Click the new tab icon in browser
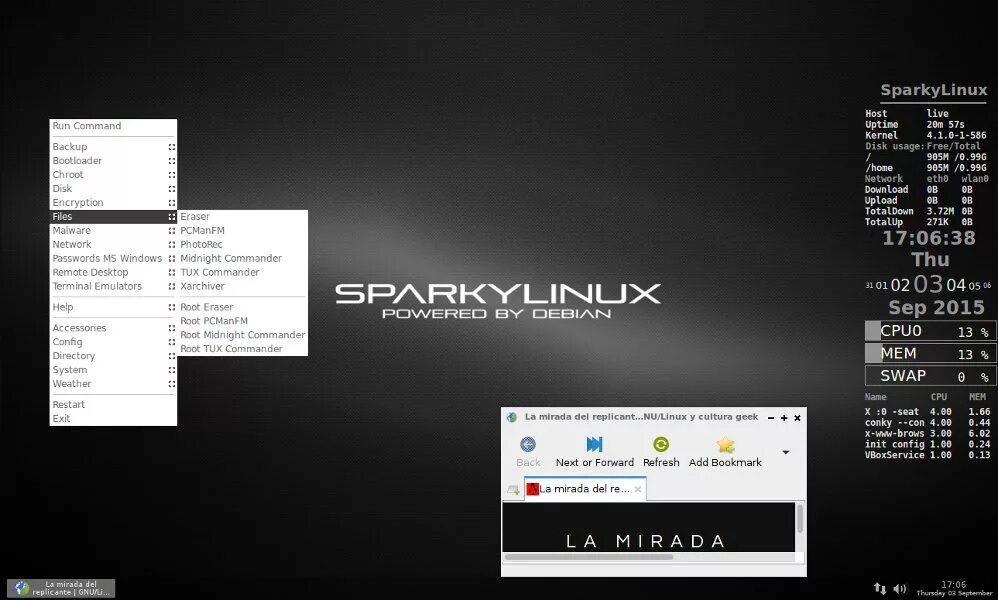The width and height of the screenshot is (998, 600). pos(513,489)
